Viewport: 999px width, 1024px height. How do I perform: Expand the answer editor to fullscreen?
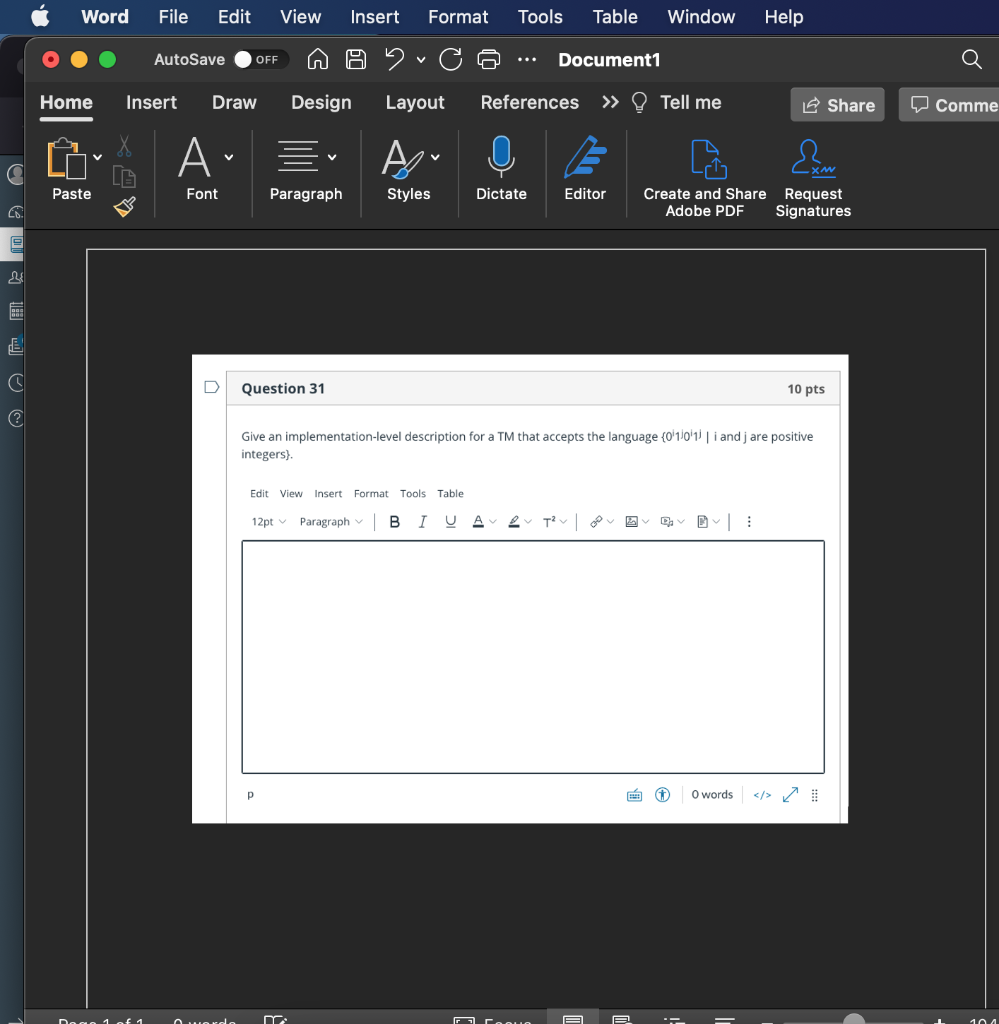(x=790, y=794)
